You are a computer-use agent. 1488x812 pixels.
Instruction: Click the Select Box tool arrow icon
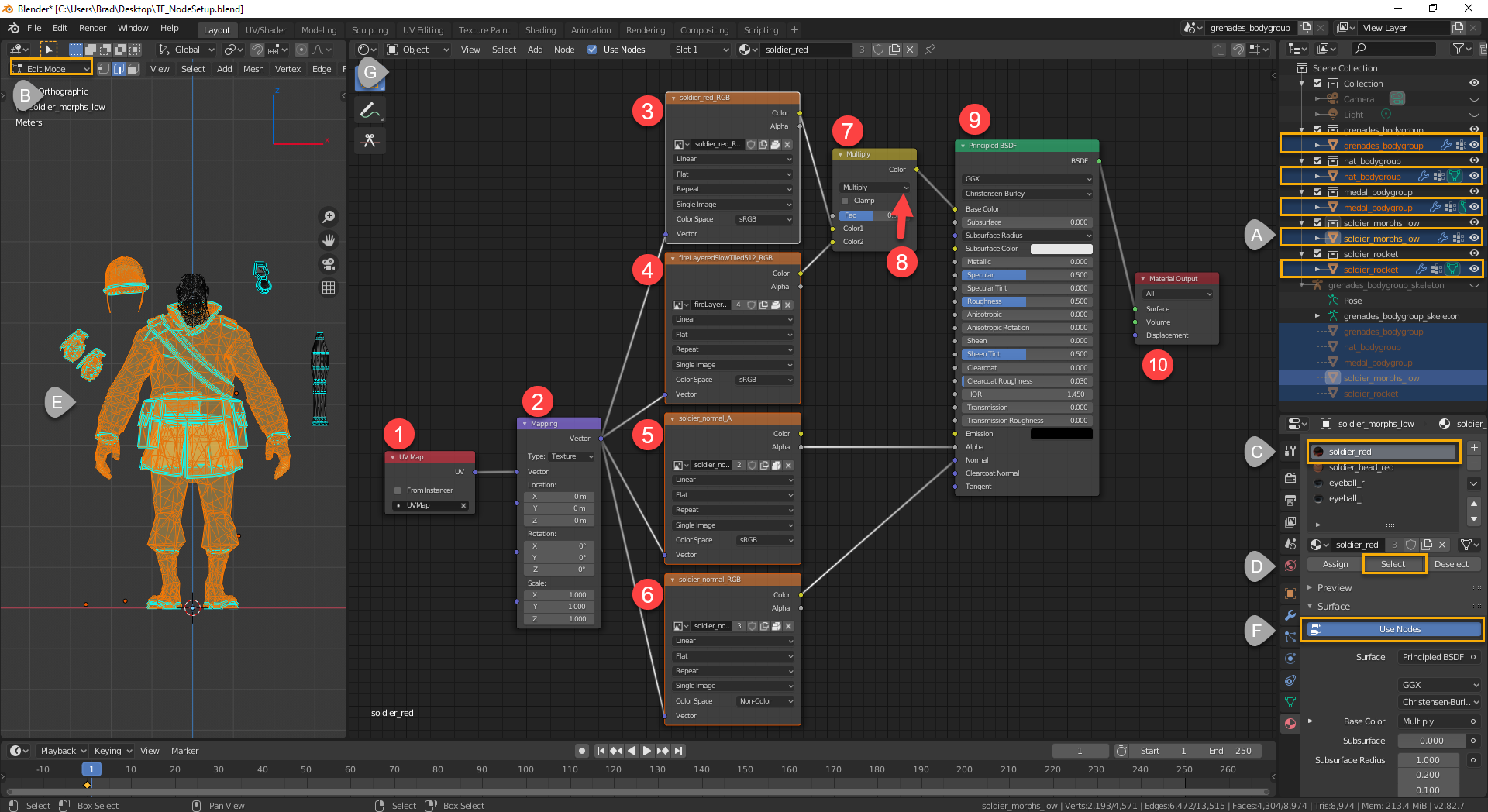[x=49, y=50]
